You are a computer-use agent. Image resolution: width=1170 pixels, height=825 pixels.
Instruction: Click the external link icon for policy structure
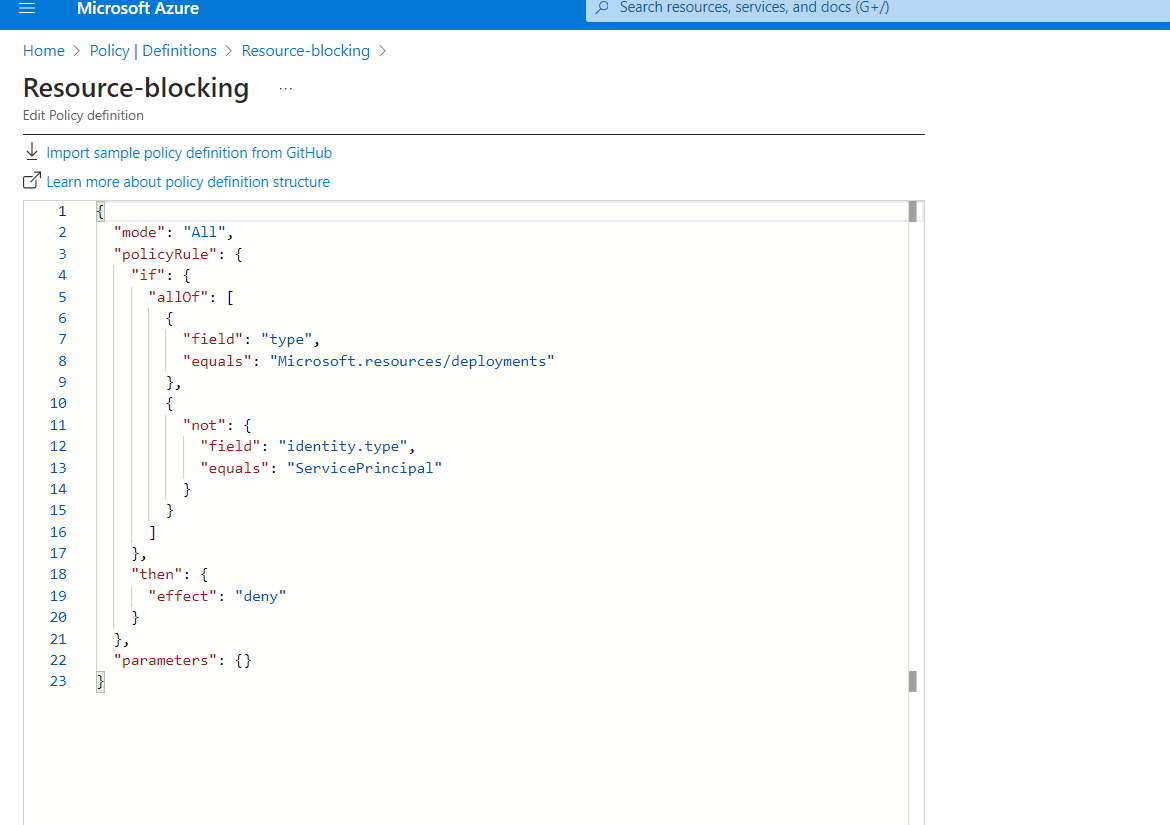31,181
